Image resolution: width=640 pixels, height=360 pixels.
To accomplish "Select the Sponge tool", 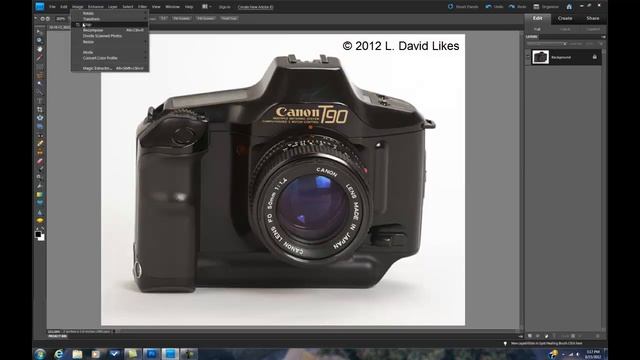I will pyautogui.click(x=40, y=220).
